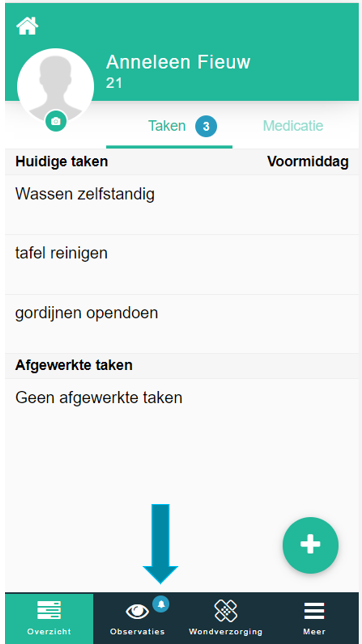Tap the task count badge showing 3
The height and width of the screenshot is (644, 362).
(x=206, y=126)
